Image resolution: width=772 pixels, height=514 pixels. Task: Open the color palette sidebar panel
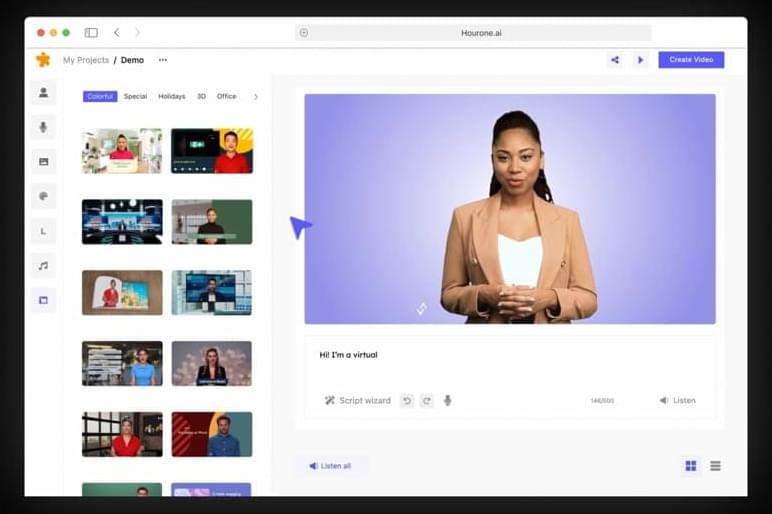tap(43, 197)
